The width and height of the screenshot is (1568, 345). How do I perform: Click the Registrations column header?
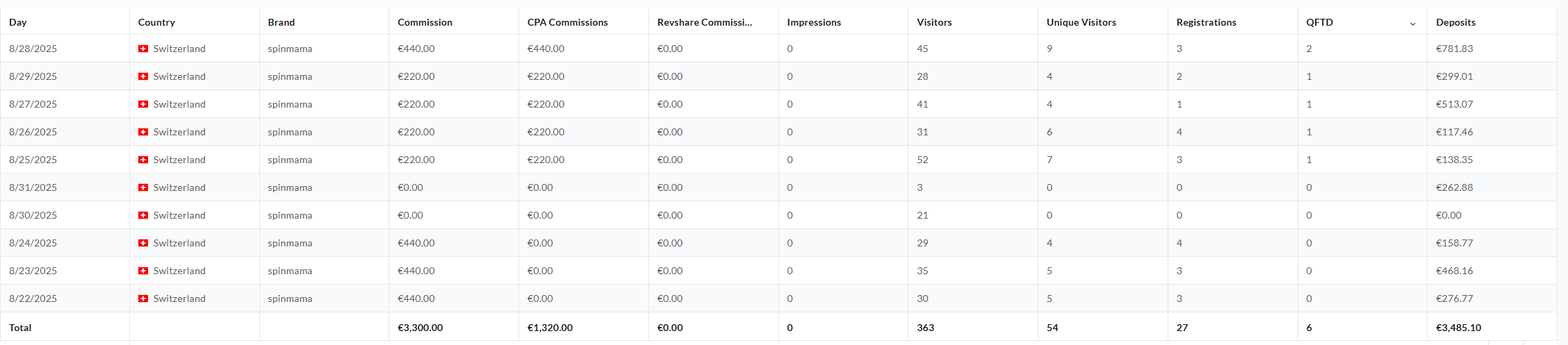coord(1207,22)
